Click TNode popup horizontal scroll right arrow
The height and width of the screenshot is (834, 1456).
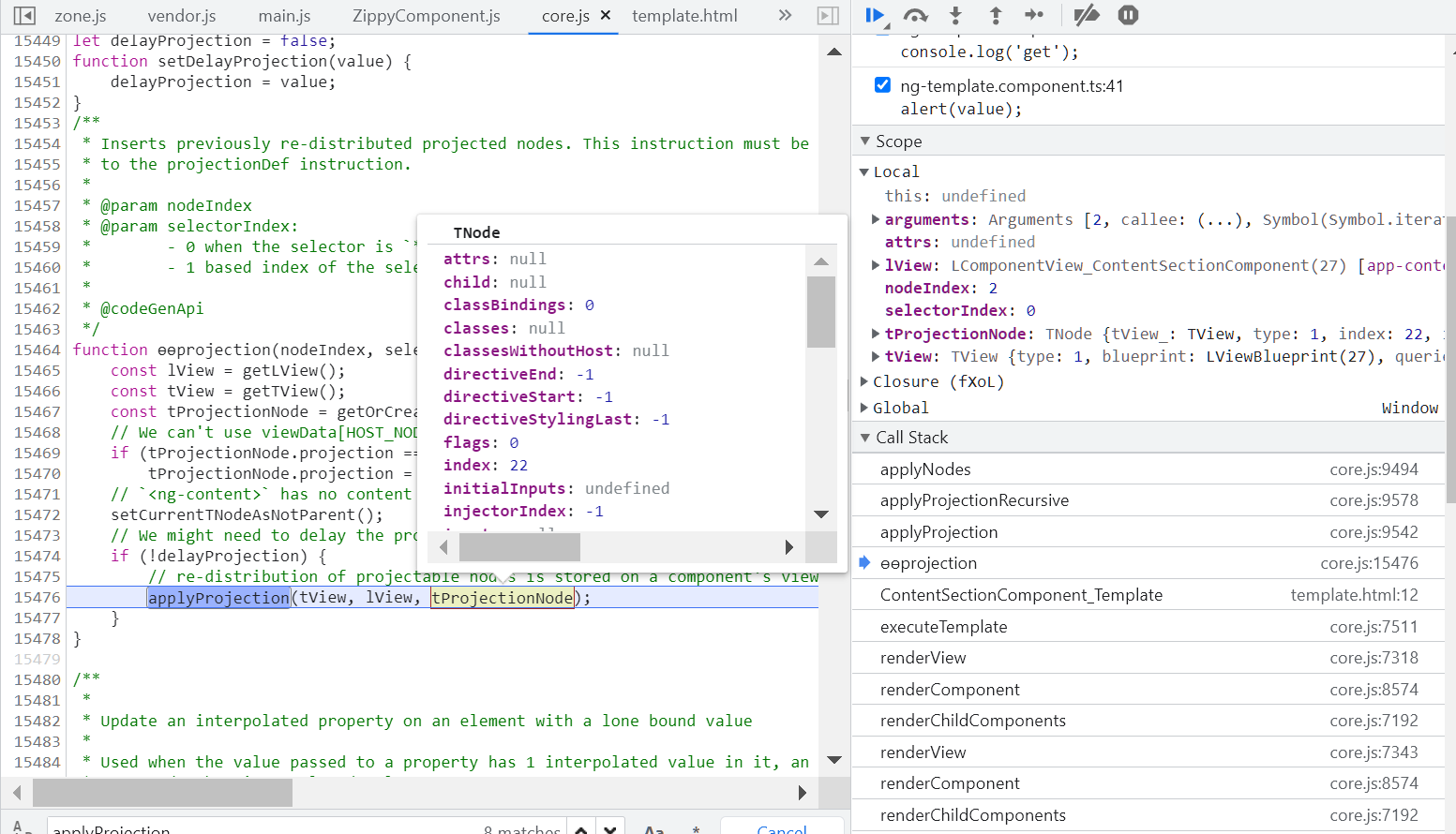click(789, 547)
